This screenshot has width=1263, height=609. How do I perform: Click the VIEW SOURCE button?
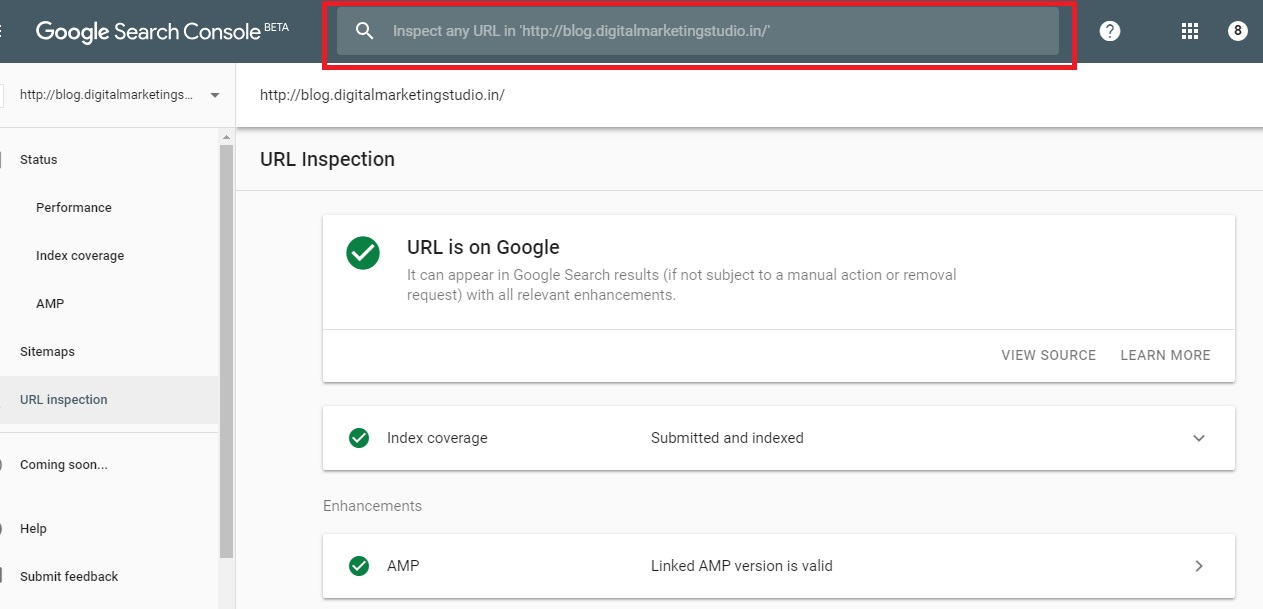1048,355
